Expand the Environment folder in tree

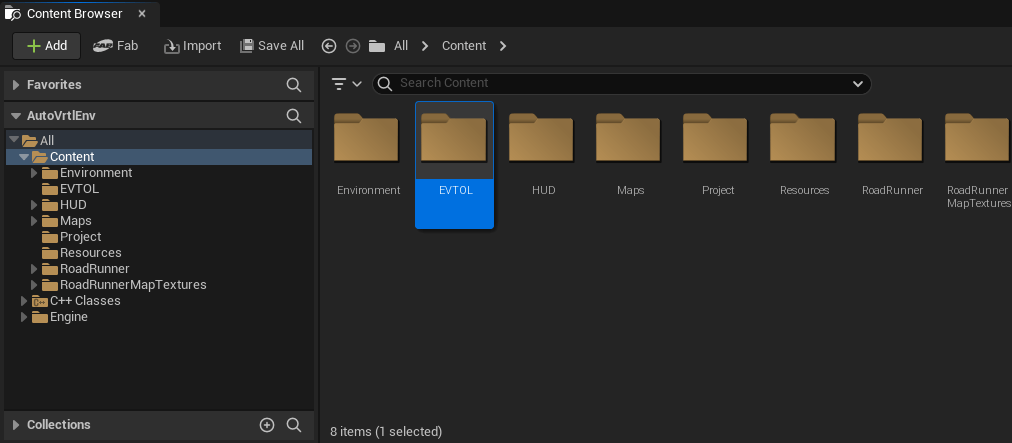tap(34, 173)
